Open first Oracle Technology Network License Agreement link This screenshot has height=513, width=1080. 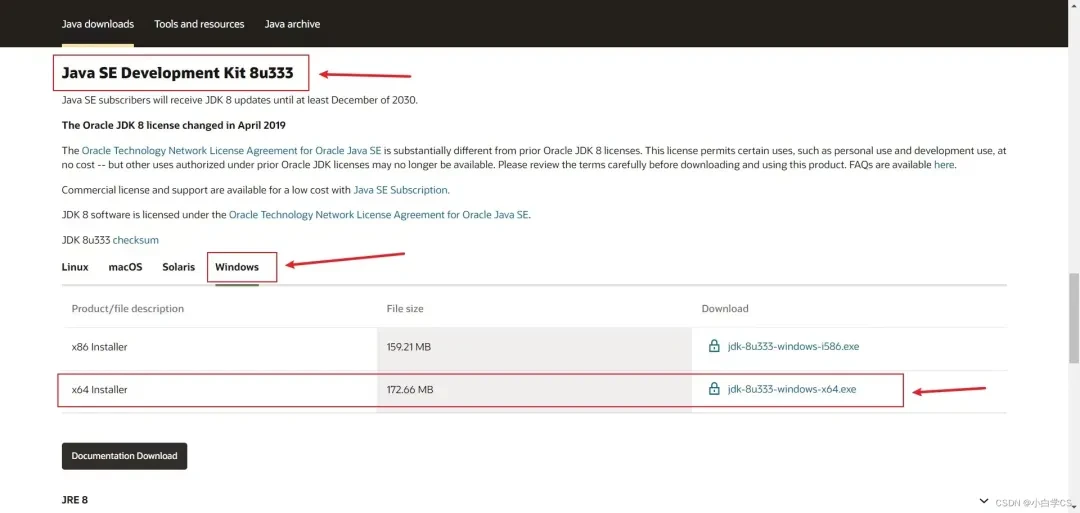pos(231,150)
